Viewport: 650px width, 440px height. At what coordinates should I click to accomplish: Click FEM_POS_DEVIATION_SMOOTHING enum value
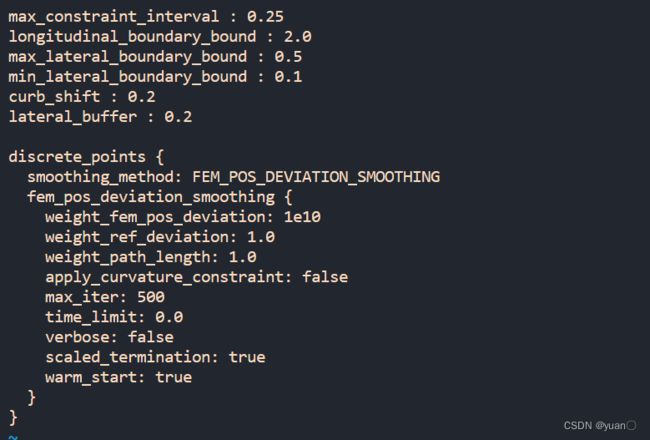point(316,177)
